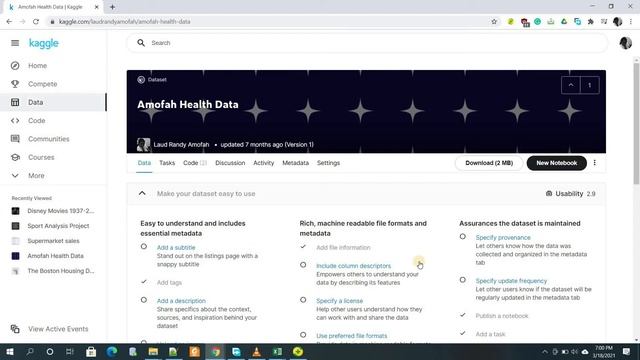Switch to the Activity tab
The height and width of the screenshot is (360, 640).
click(264, 163)
